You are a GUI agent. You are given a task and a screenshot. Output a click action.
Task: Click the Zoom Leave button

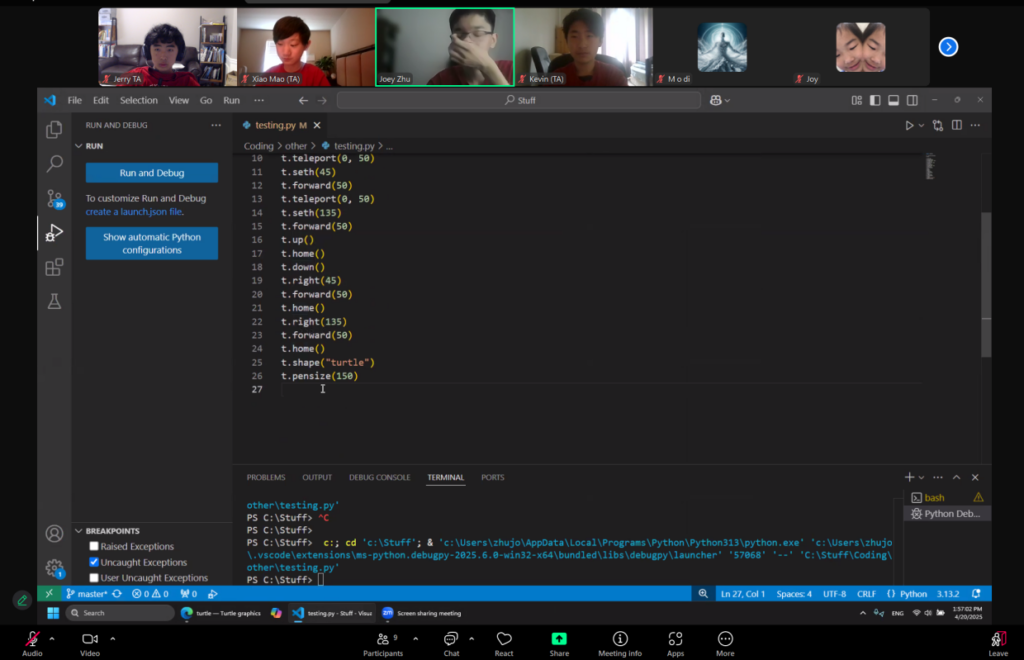[998, 643]
